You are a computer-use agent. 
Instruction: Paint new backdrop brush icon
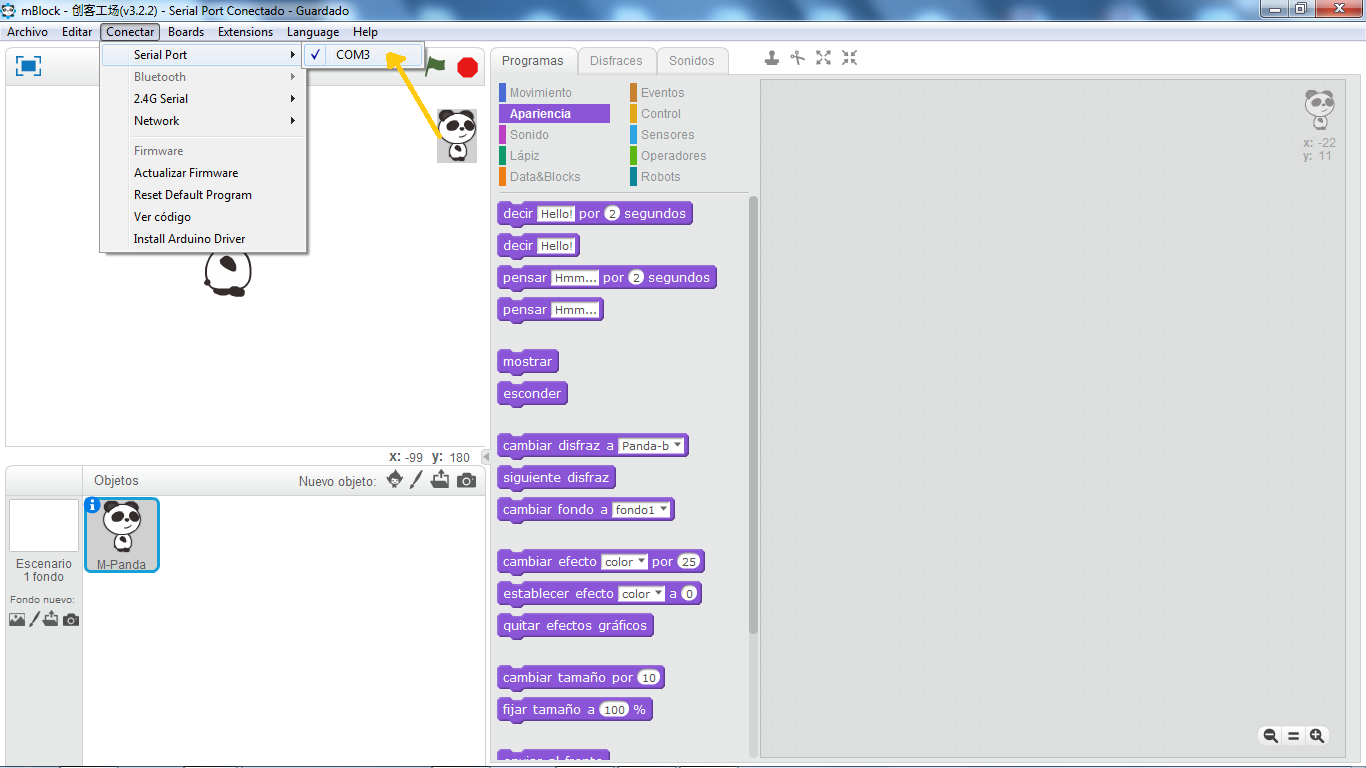coord(34,619)
